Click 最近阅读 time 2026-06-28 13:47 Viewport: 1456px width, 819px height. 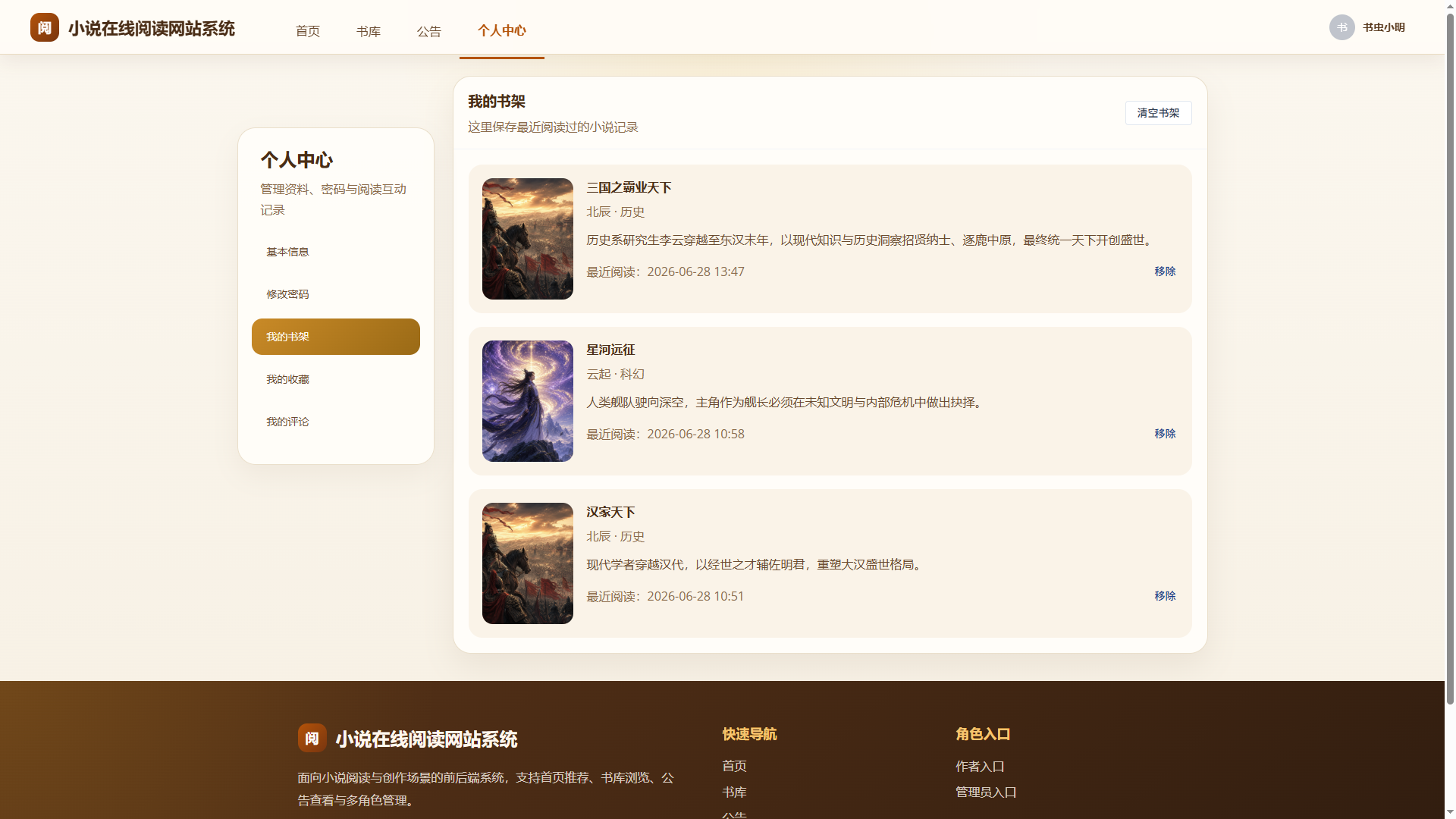click(x=665, y=271)
